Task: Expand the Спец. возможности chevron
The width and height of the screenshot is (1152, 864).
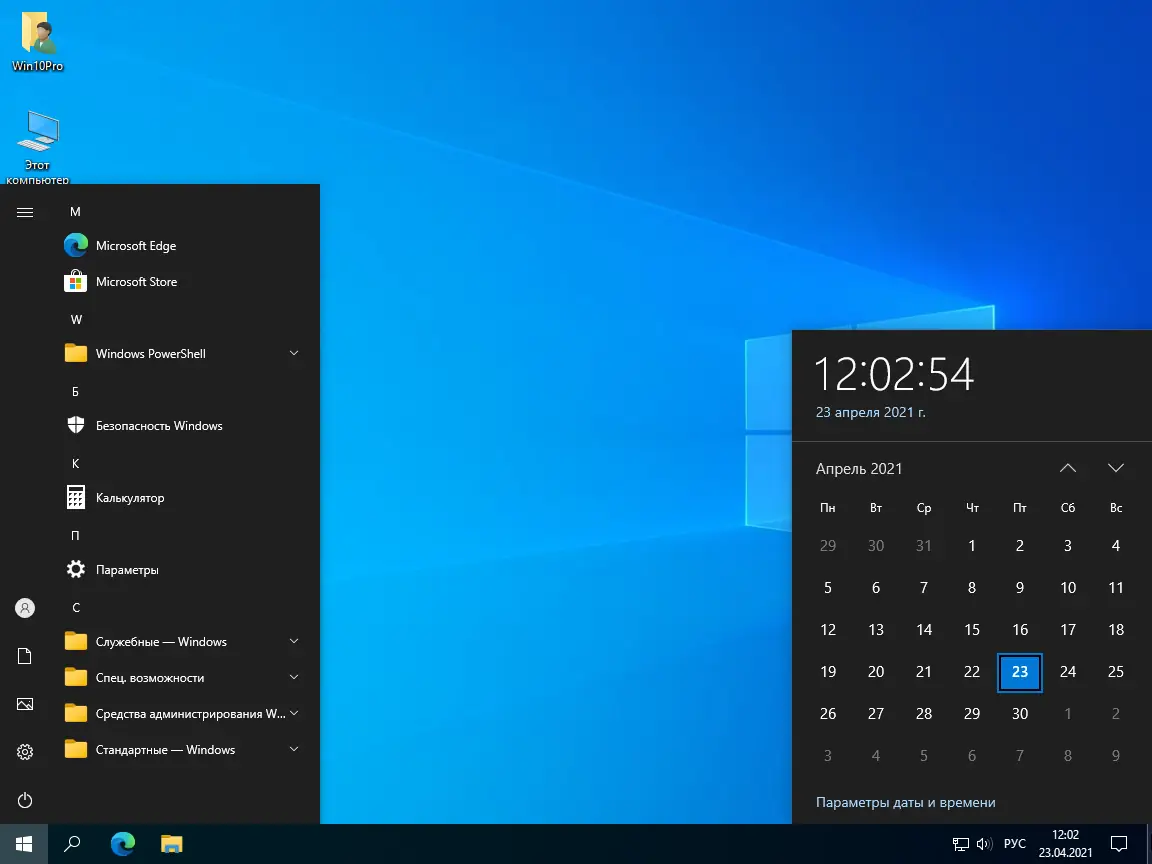Action: tap(294, 677)
